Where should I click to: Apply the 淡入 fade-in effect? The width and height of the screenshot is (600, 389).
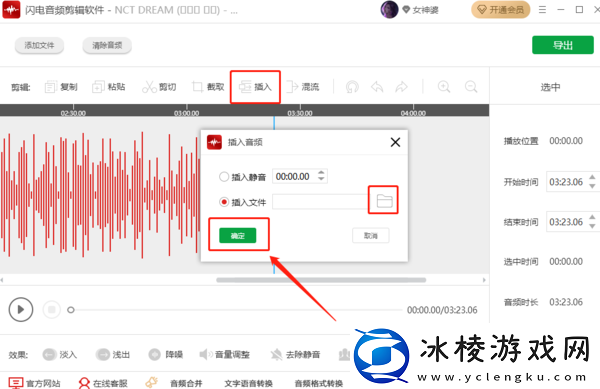coord(60,355)
